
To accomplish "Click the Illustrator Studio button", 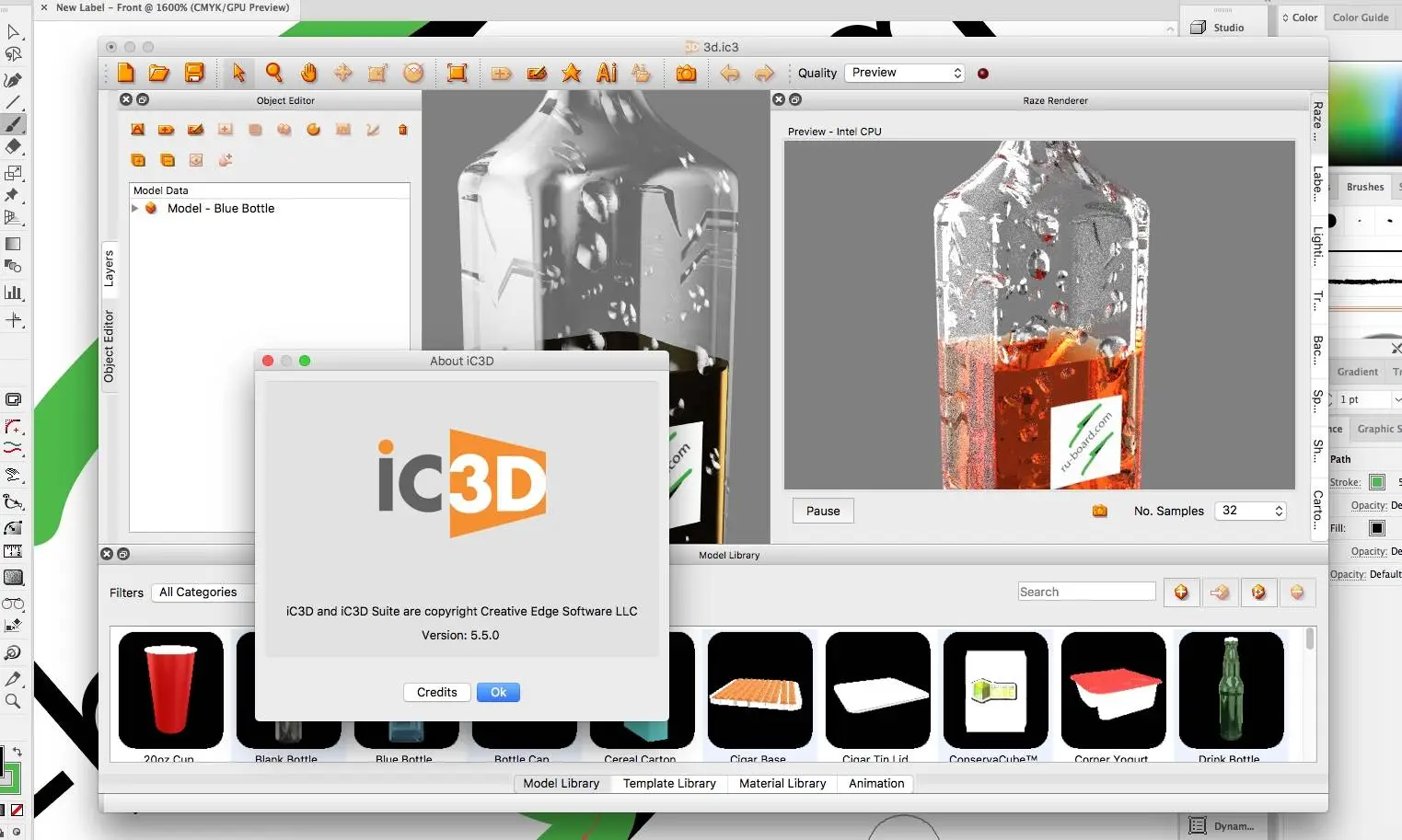I will click(x=1217, y=28).
